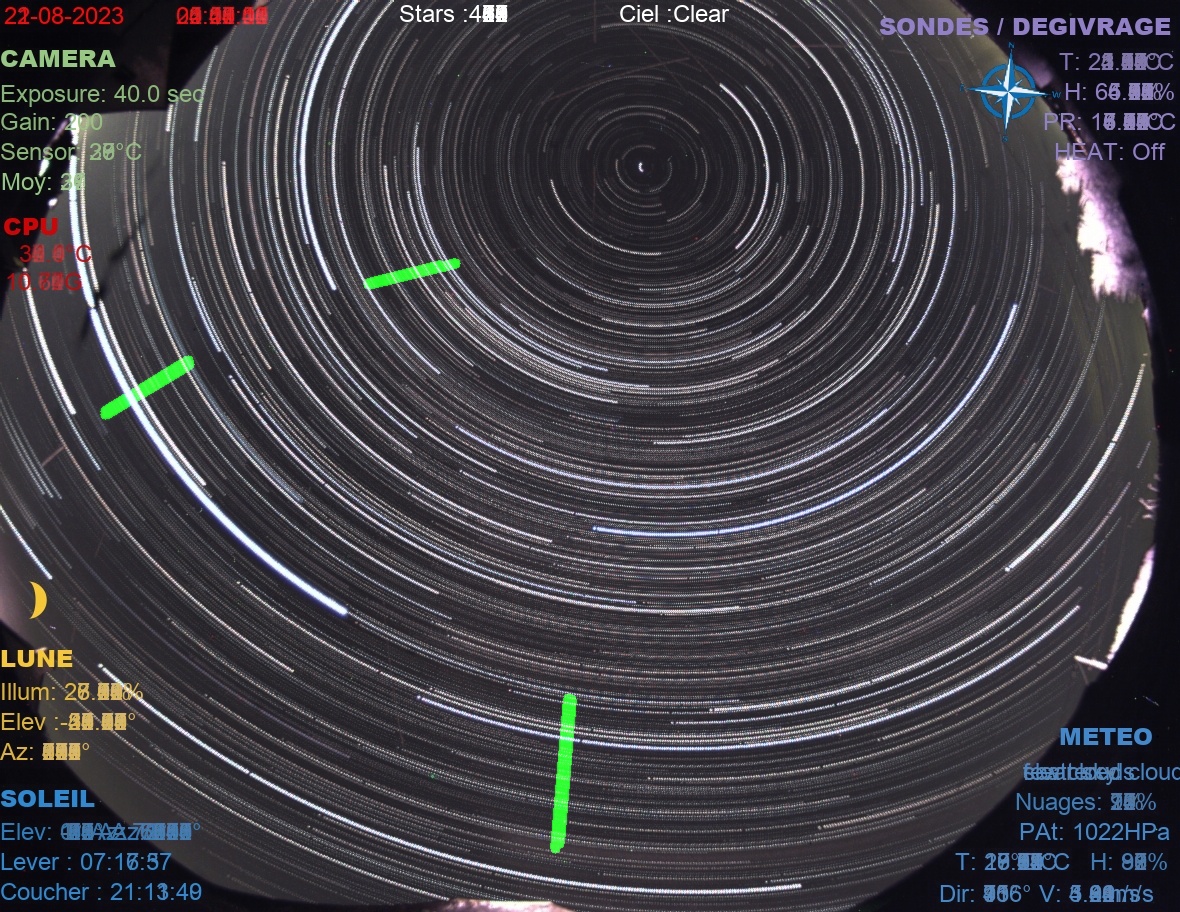Click the red CPU heading
Image resolution: width=1180 pixels, height=912 pixels.
[31, 227]
